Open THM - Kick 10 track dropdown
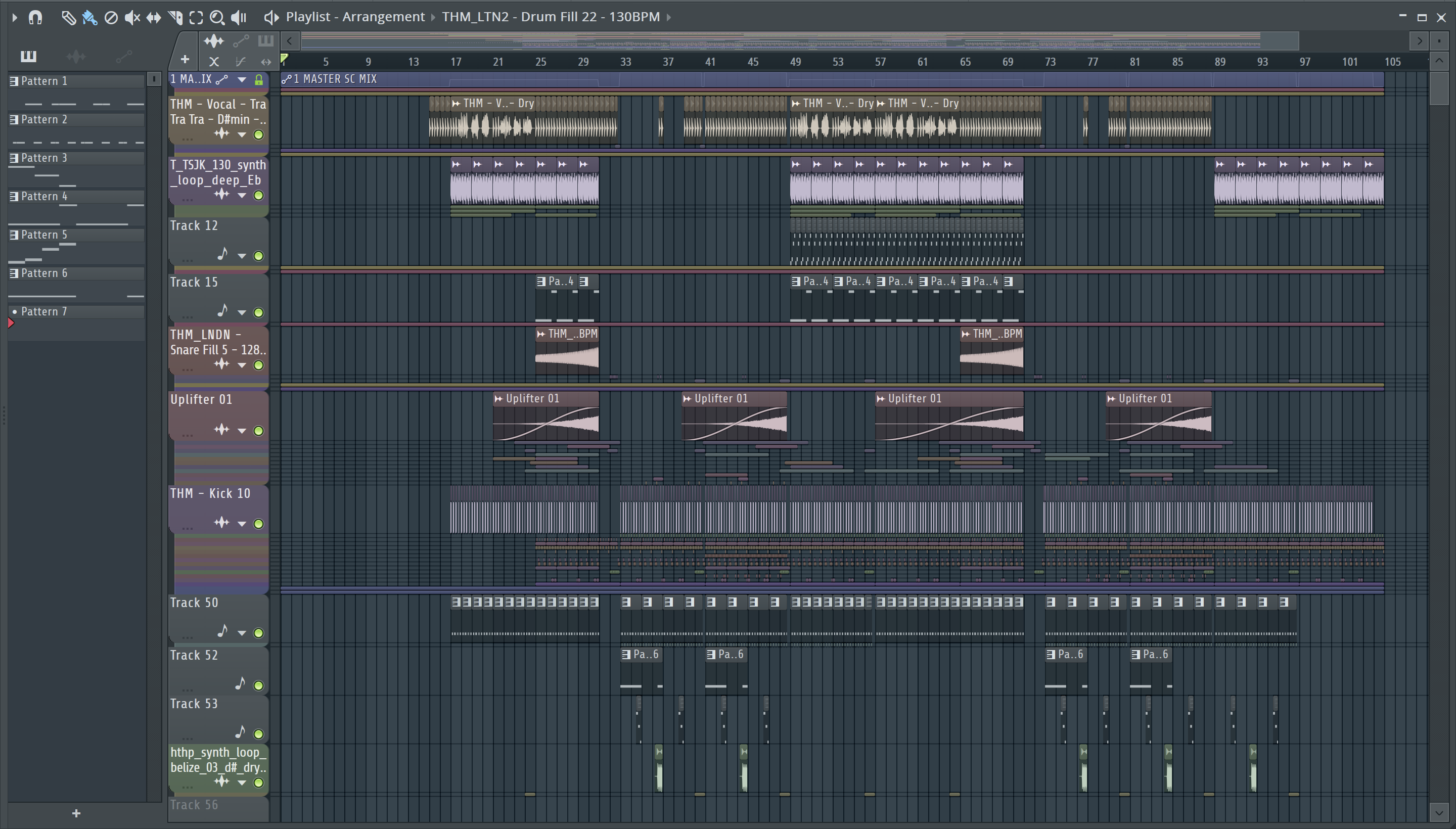This screenshot has width=1456, height=829. tap(242, 524)
